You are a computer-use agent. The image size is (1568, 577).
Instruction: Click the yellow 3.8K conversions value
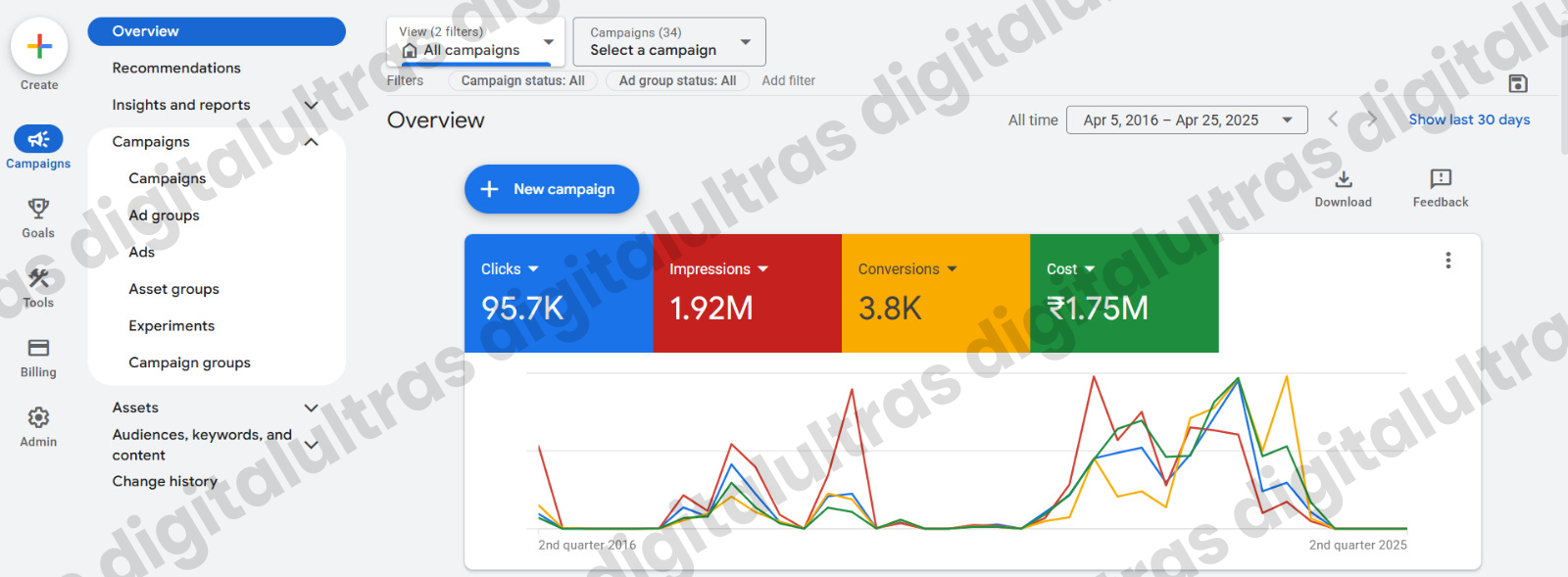[x=890, y=309]
